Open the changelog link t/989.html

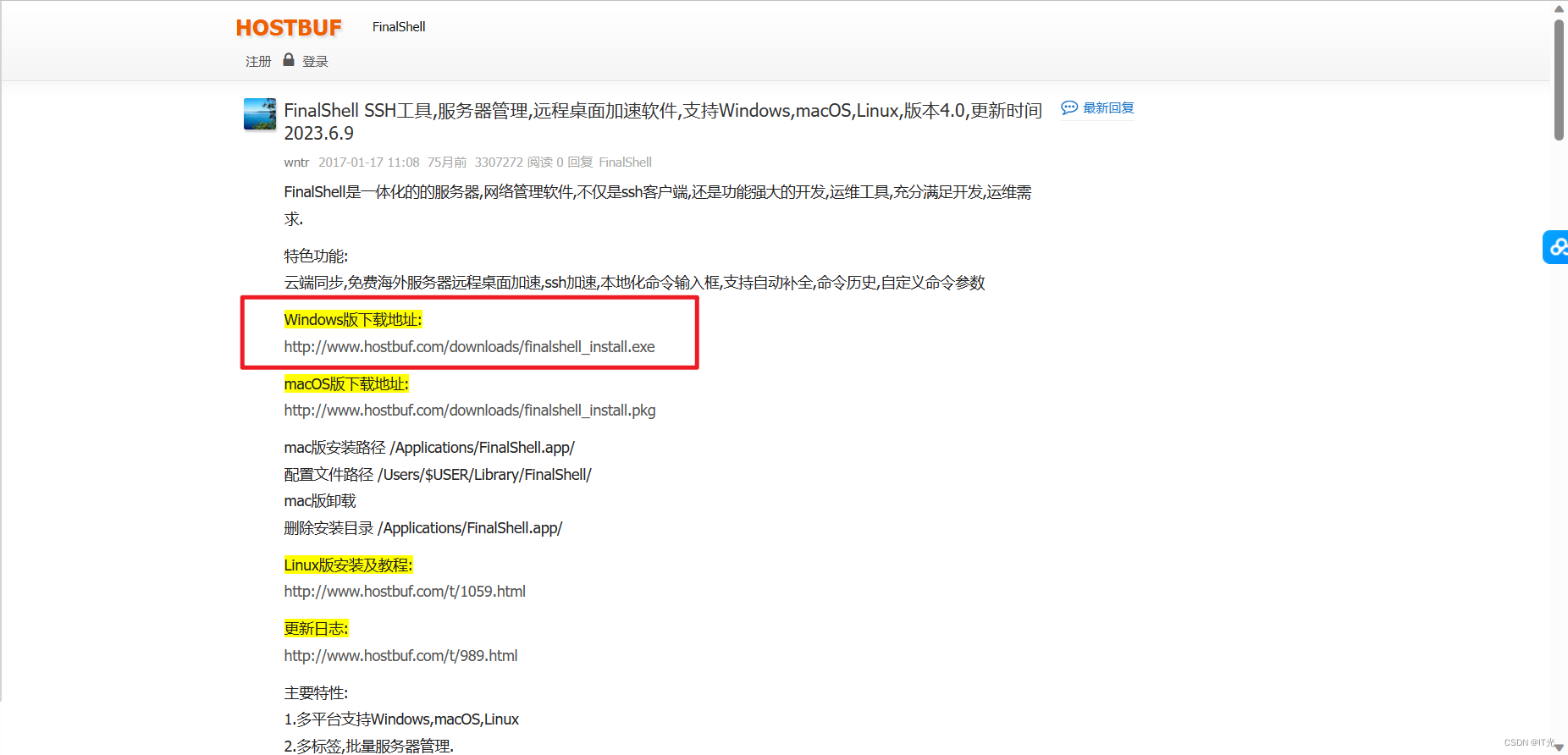[400, 656]
